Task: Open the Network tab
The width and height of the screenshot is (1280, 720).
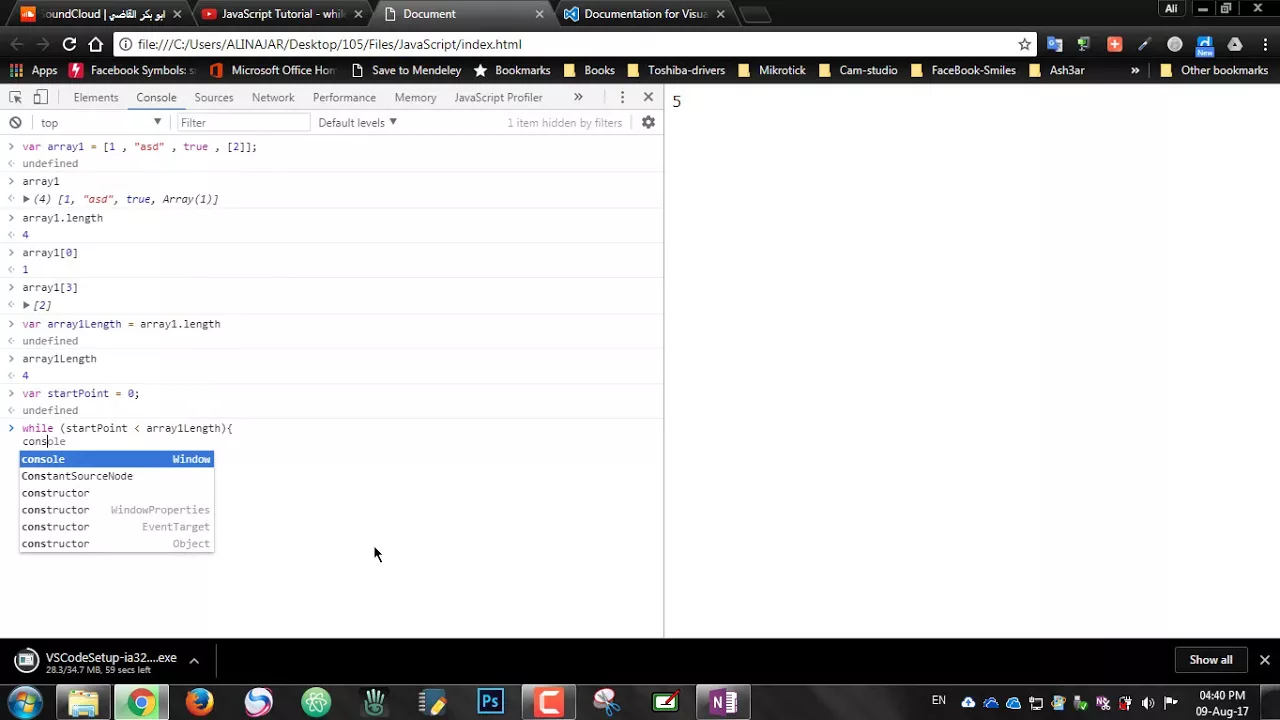Action: coord(273,97)
